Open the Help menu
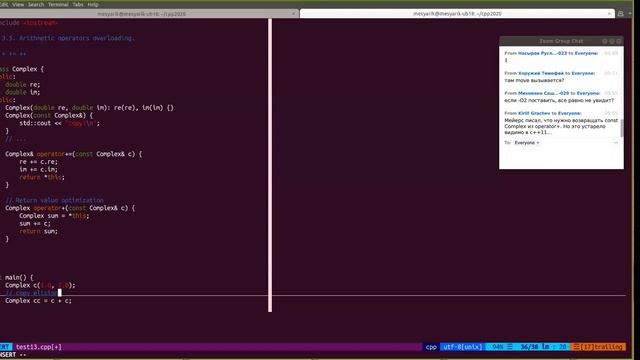The height and width of the screenshot is (360, 640). pos(93,4)
